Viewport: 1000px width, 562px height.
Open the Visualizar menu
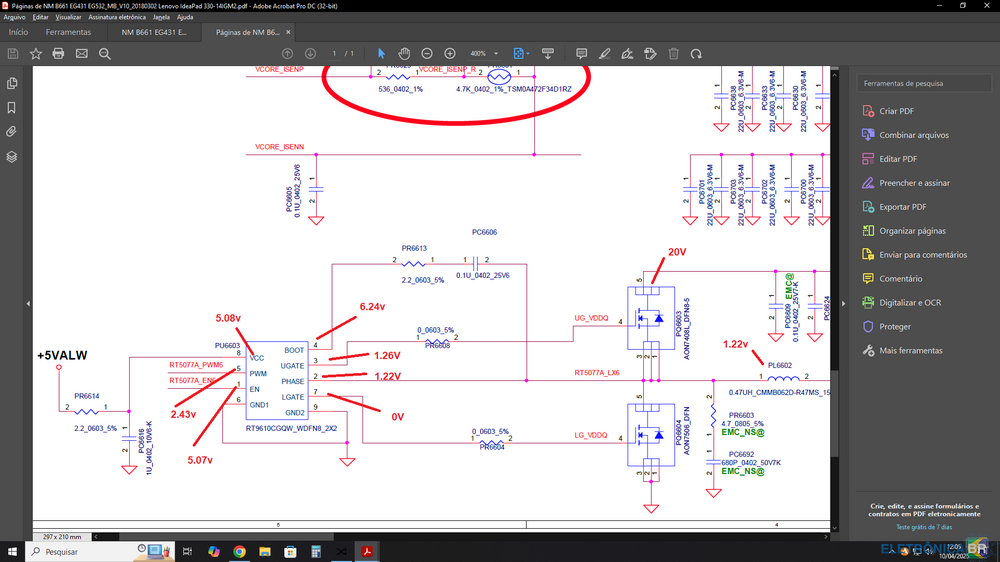[x=69, y=17]
